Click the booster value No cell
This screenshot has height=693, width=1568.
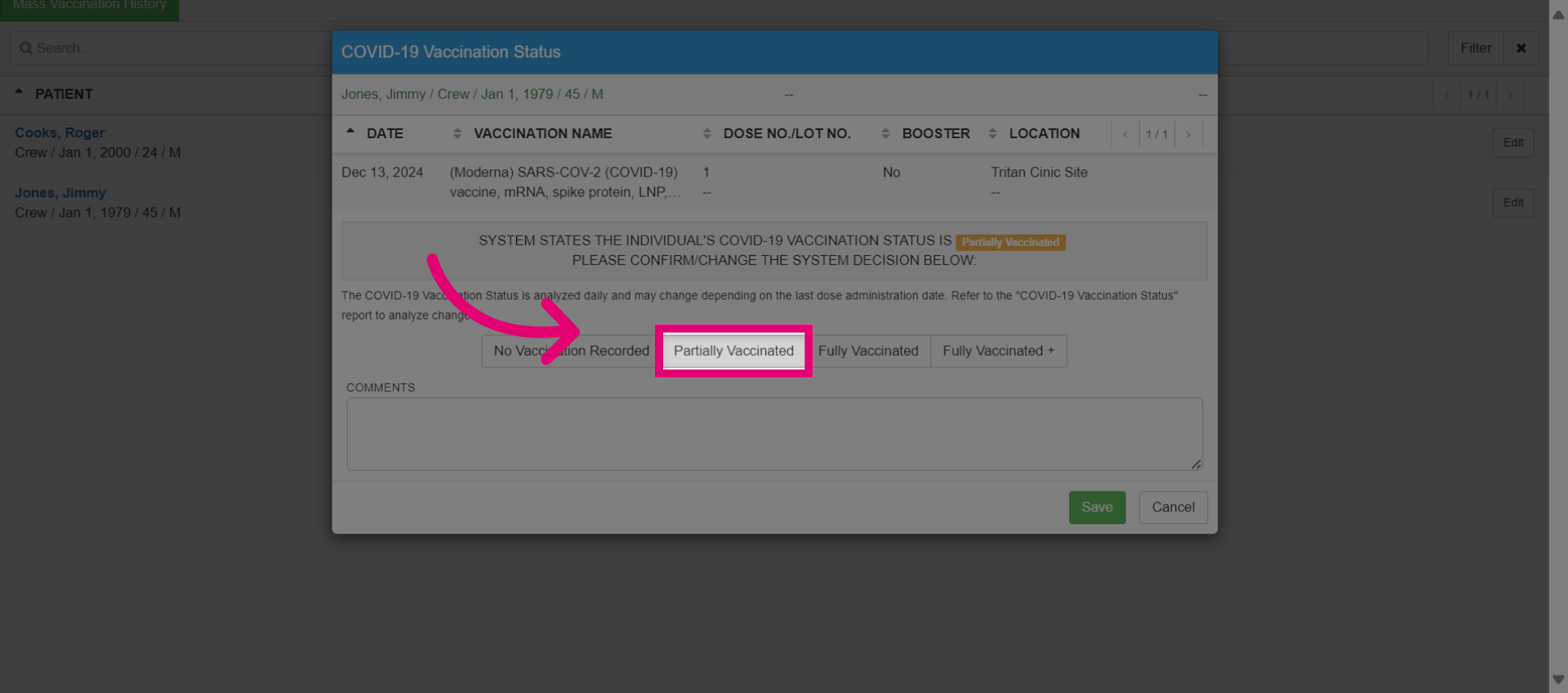click(x=891, y=172)
